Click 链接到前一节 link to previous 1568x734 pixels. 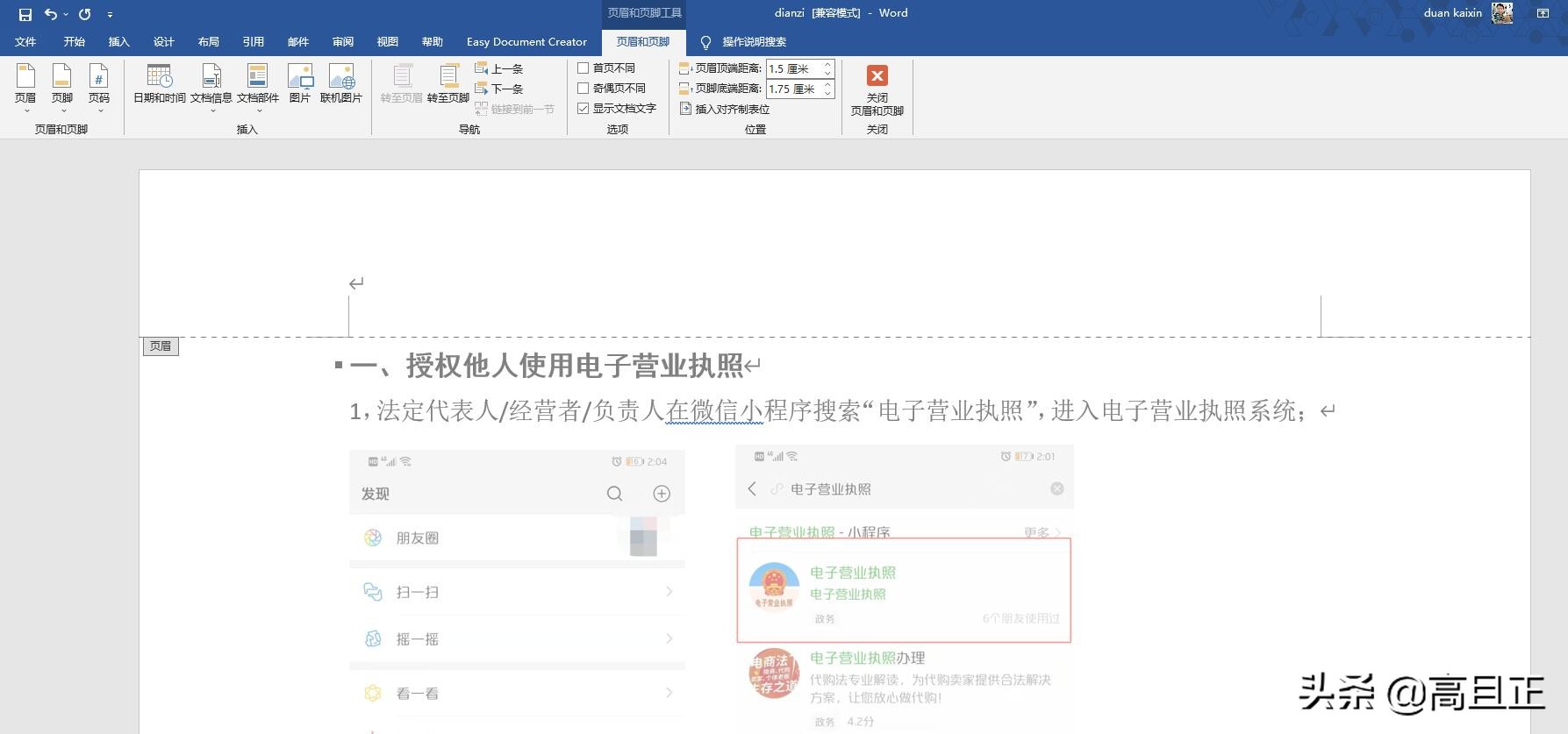pyautogui.click(x=515, y=109)
